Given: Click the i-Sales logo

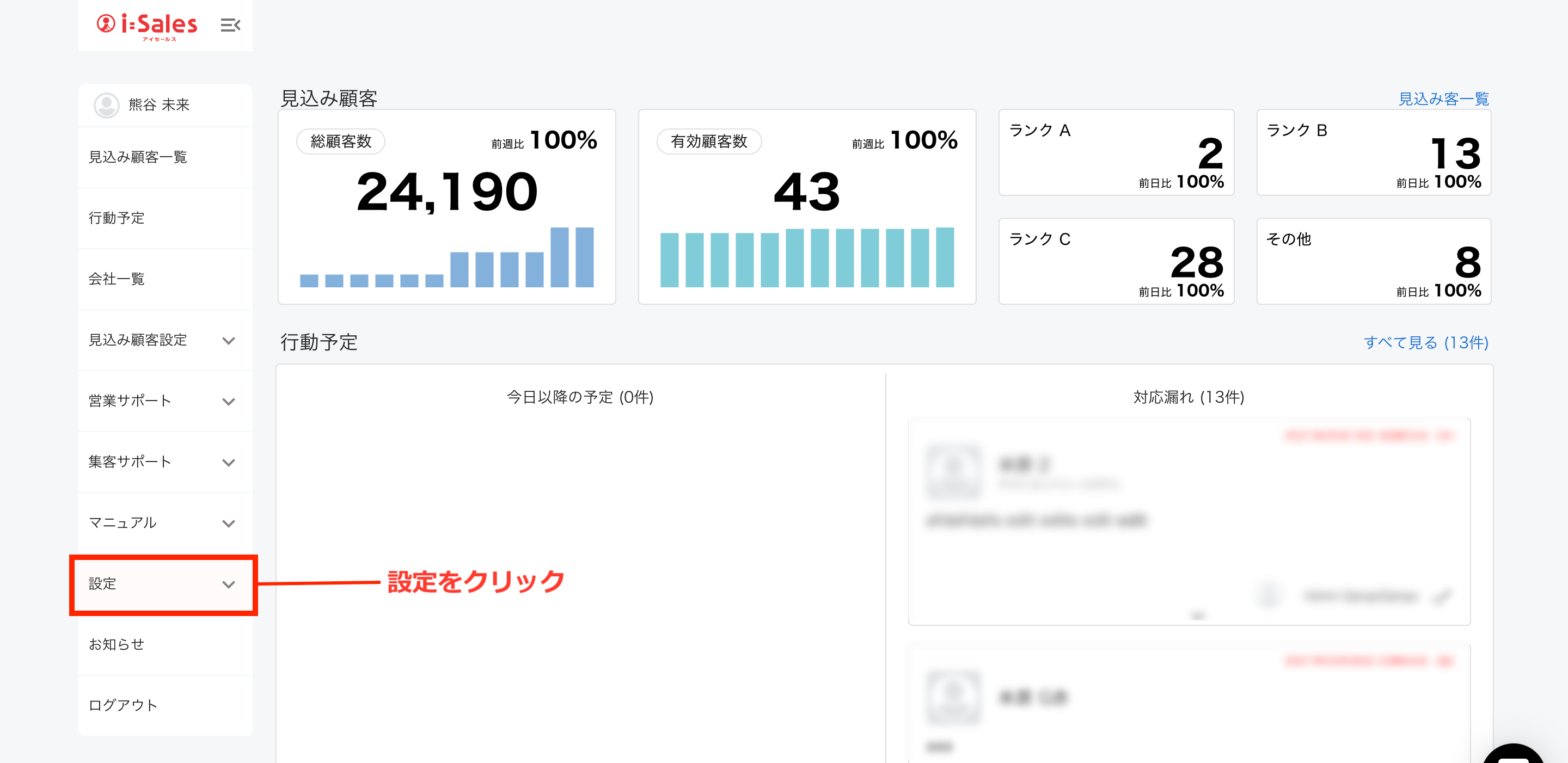Looking at the screenshot, I should click(x=148, y=25).
